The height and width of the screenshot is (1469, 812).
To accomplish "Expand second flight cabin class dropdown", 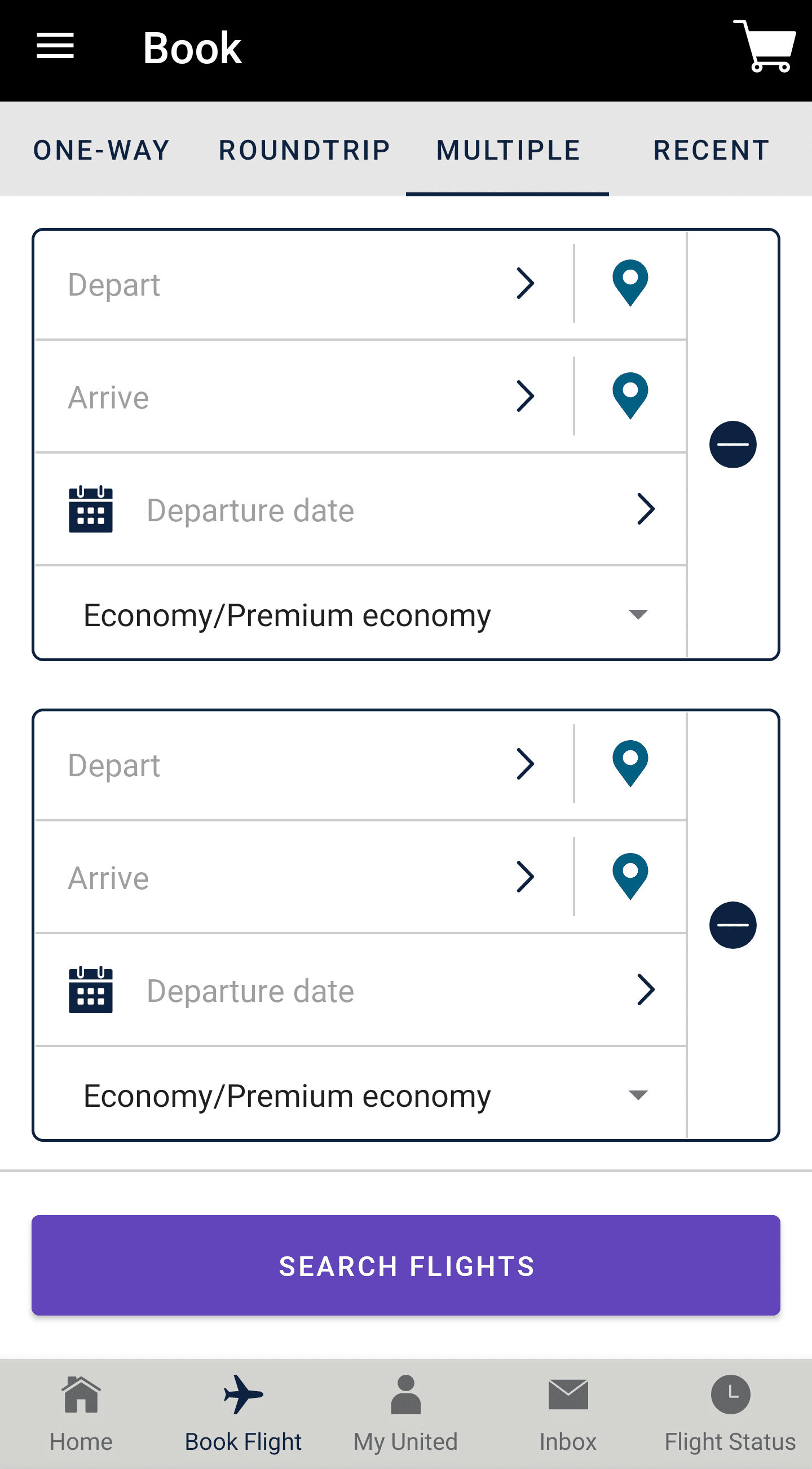I will tap(638, 1096).
